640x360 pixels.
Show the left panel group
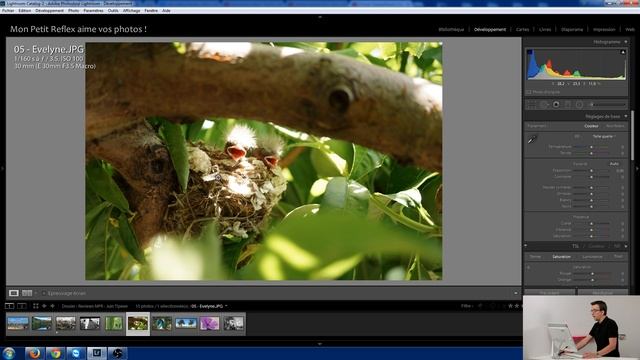pos(2,168)
